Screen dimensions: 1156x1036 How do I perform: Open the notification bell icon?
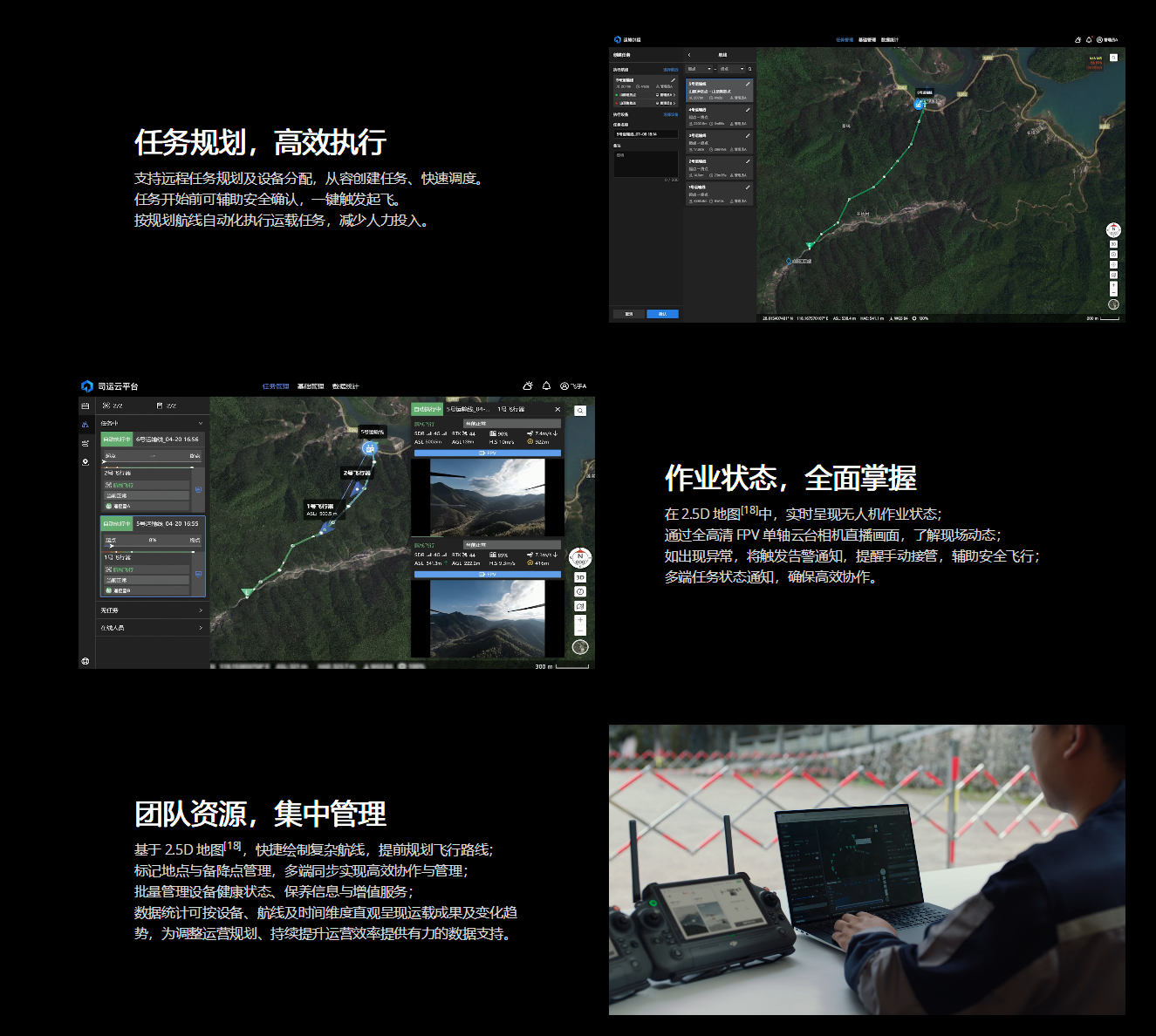[546, 386]
